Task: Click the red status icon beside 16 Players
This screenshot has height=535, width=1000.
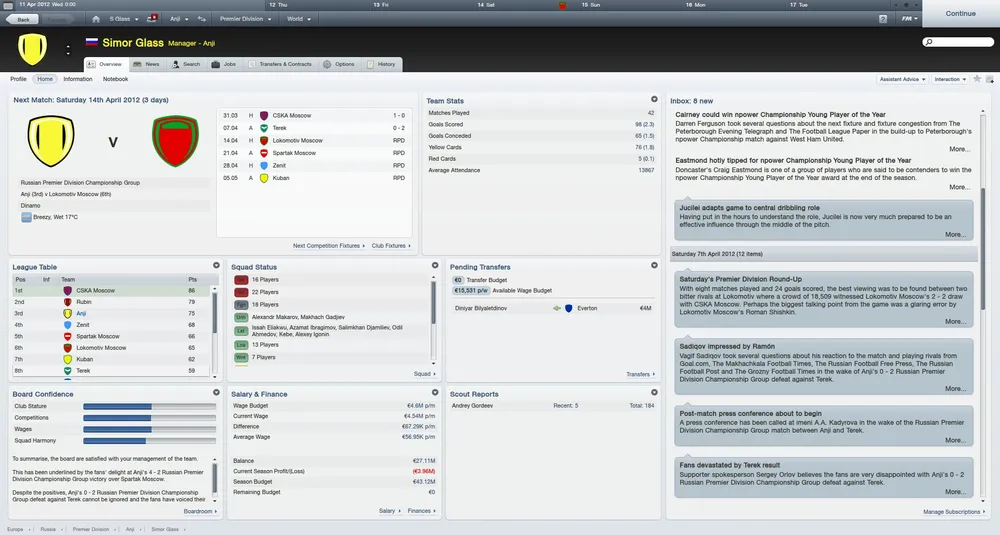Action: coord(241,280)
